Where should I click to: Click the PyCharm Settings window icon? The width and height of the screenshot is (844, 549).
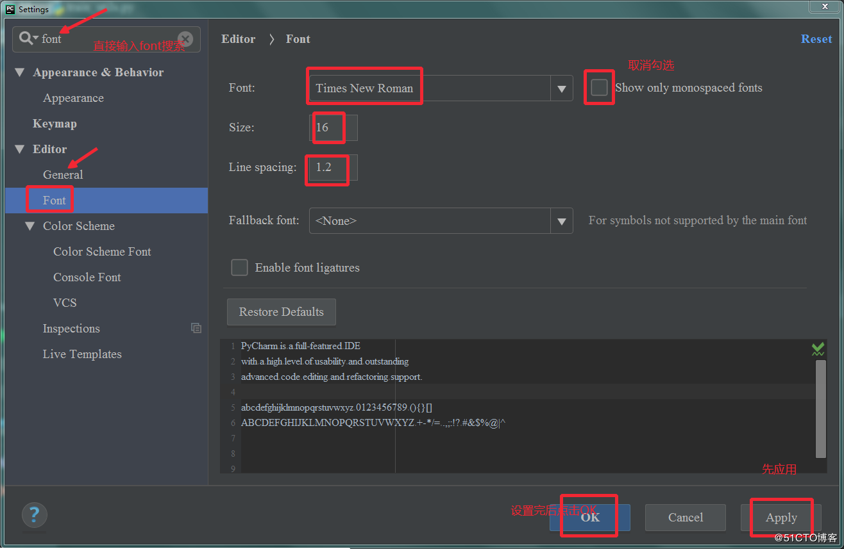(x=10, y=9)
